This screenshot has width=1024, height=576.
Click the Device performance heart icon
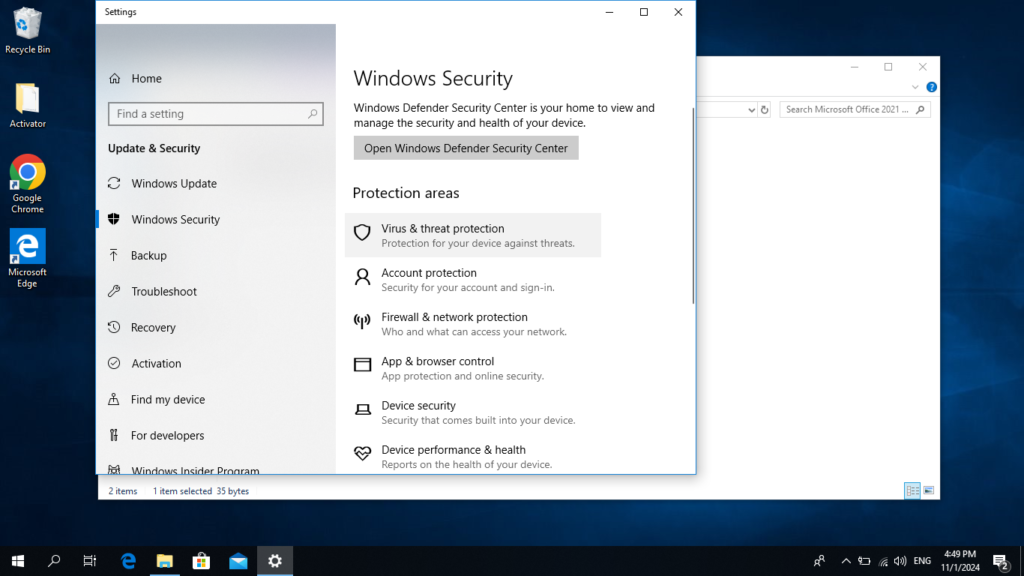(362, 453)
